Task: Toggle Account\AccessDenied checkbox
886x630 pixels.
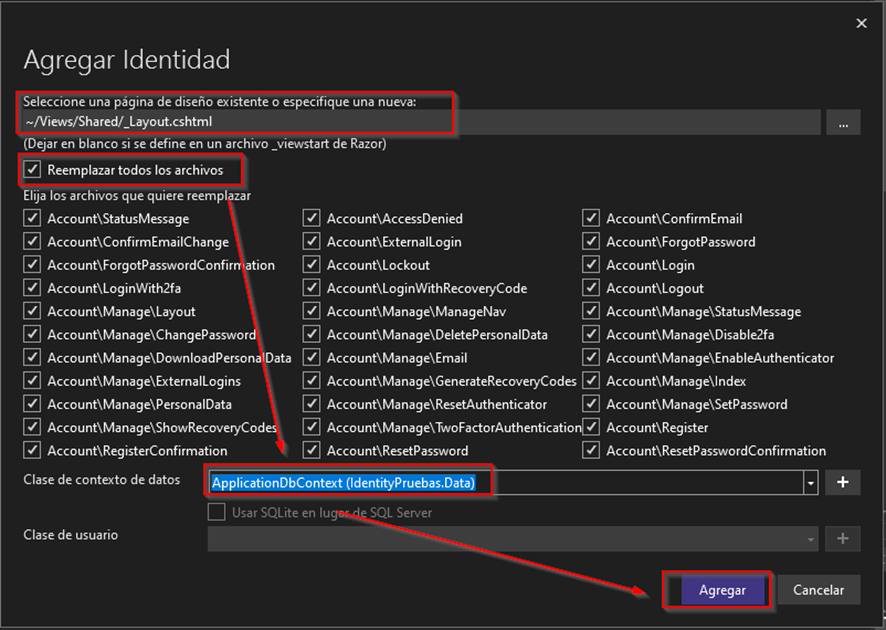Action: [312, 219]
